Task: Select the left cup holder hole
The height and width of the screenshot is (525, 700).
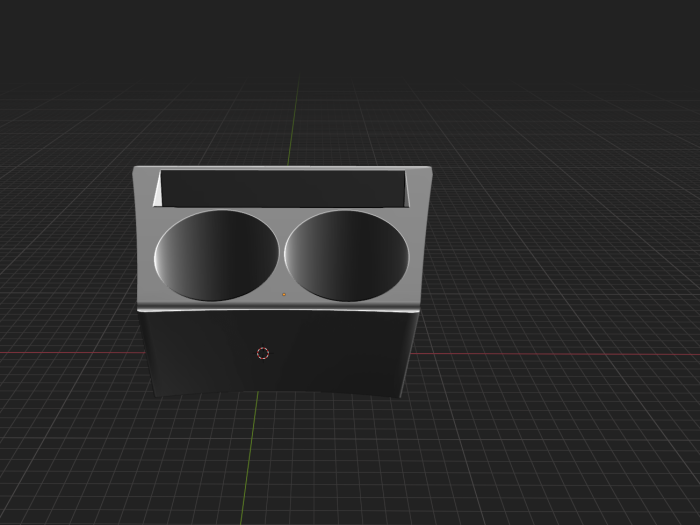Action: pos(217,255)
